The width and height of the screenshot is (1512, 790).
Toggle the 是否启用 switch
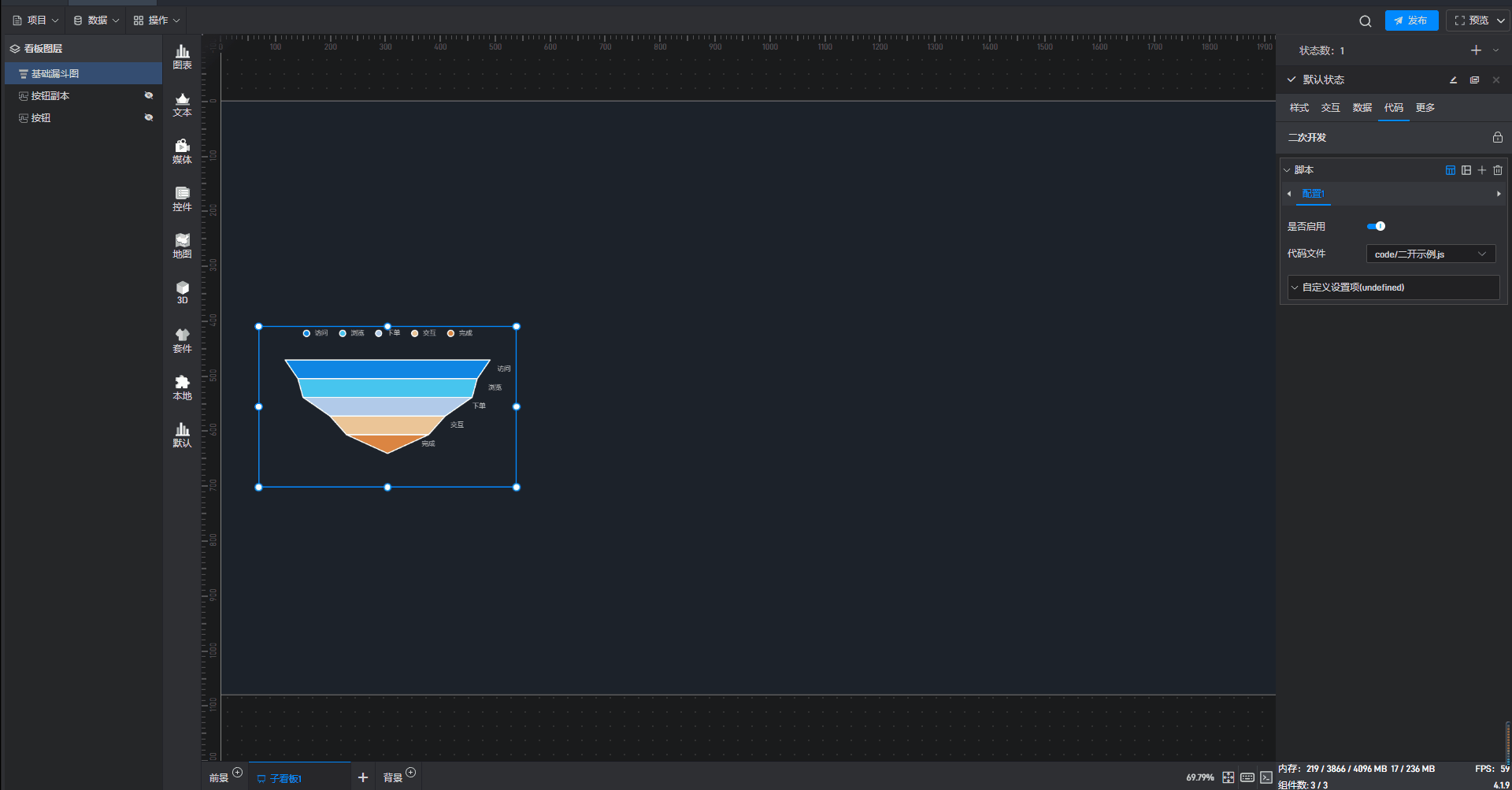1376,226
